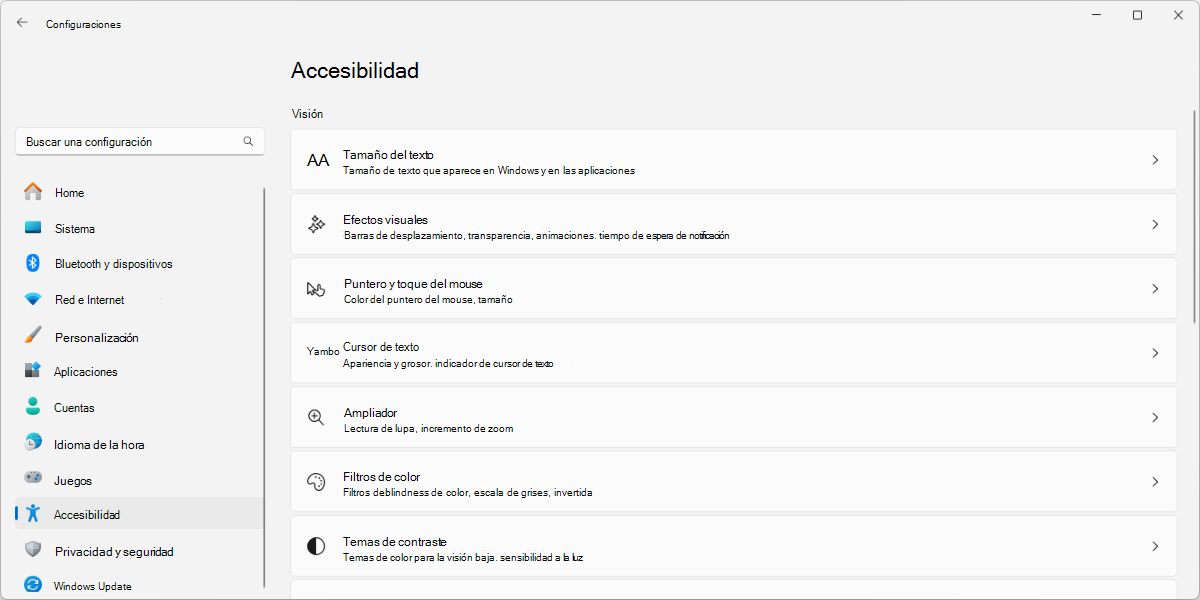Go to Home in the sidebar
The width and height of the screenshot is (1200, 600).
140,192
